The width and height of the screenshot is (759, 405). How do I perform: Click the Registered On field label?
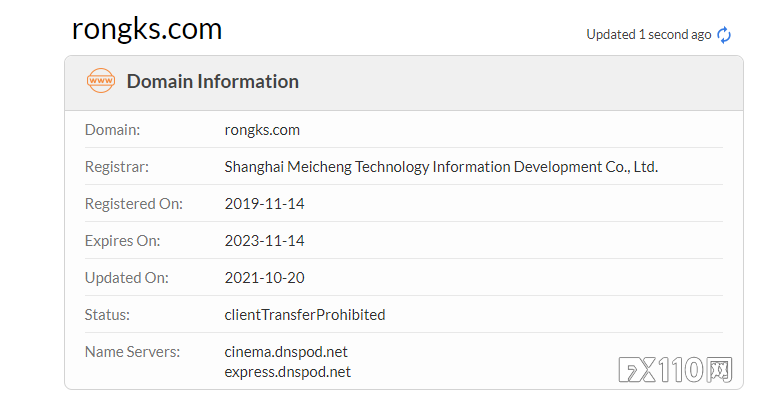click(x=134, y=204)
